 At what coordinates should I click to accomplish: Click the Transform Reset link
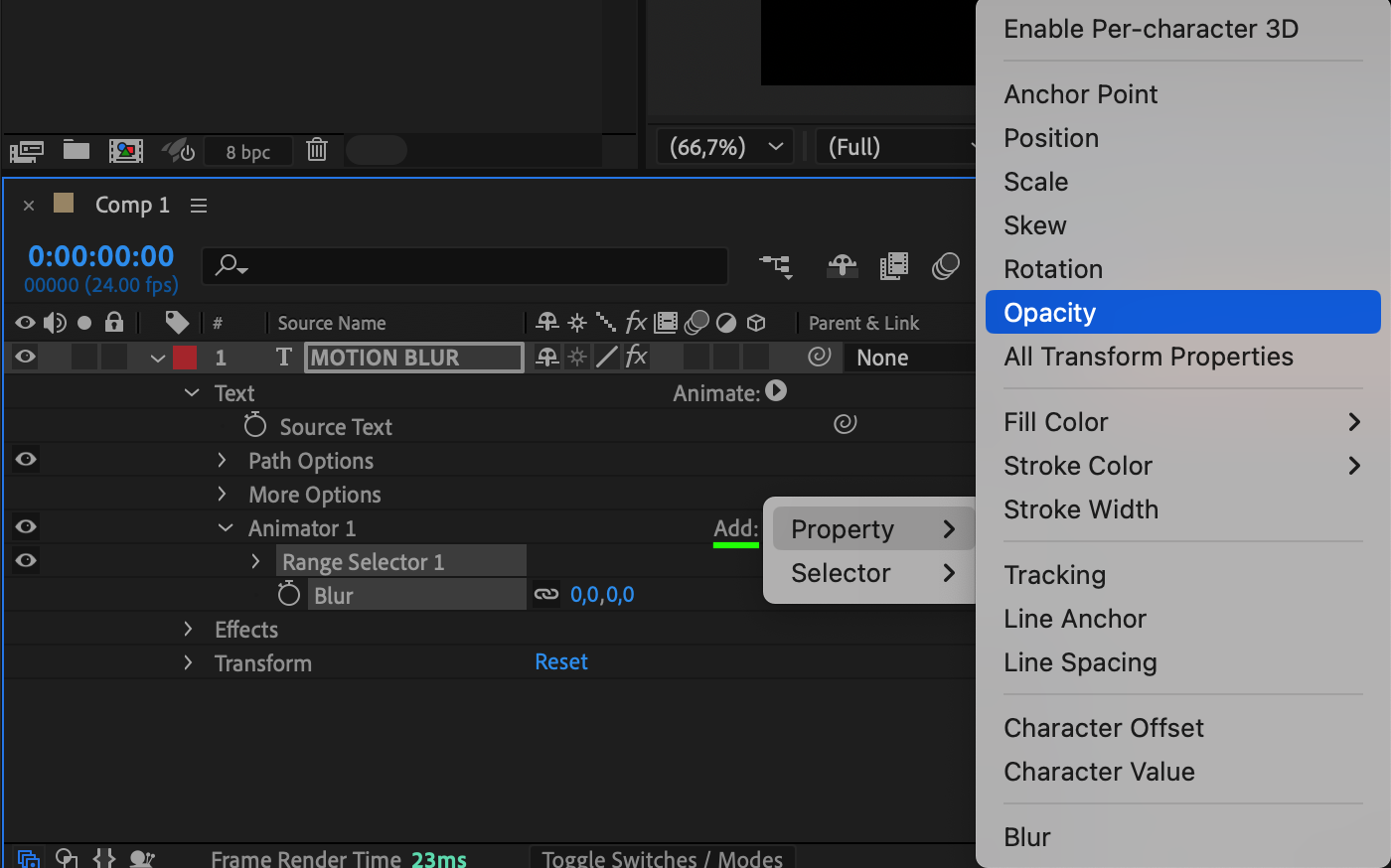561,662
